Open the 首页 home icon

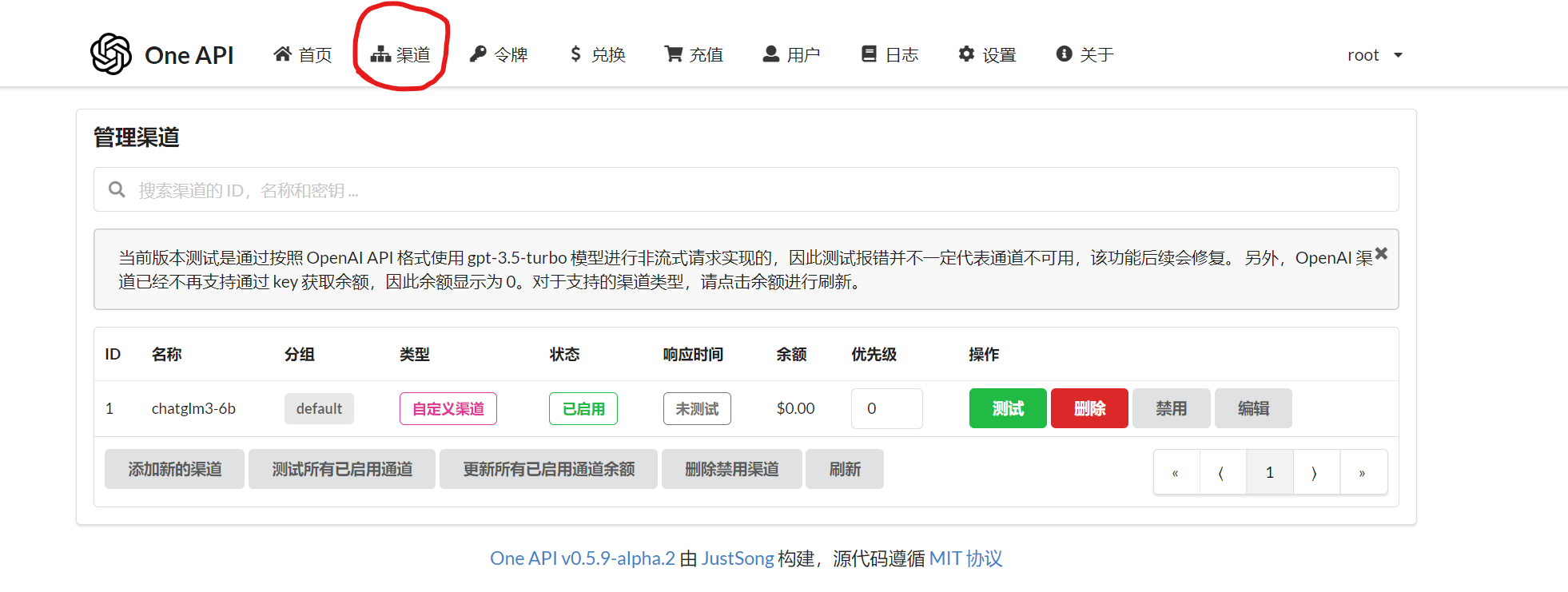tap(282, 54)
